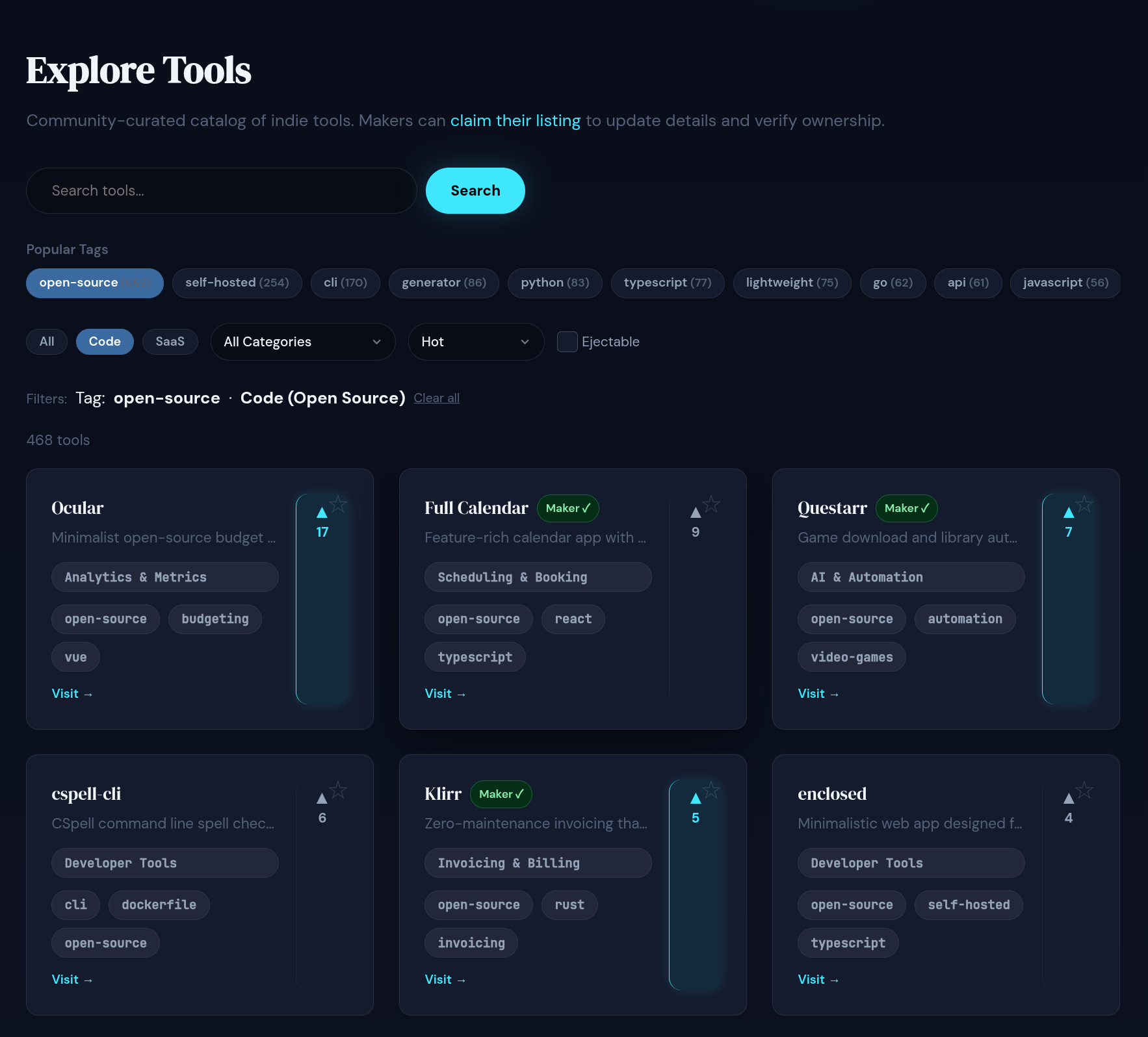Toggle the open-source popular tag
Viewport: 1148px width, 1037px height.
coord(95,283)
